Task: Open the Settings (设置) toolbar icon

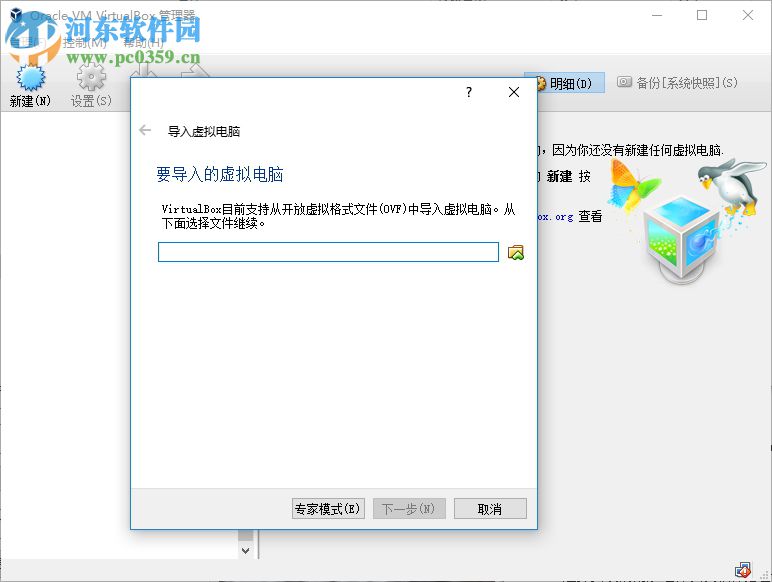Action: (91, 86)
